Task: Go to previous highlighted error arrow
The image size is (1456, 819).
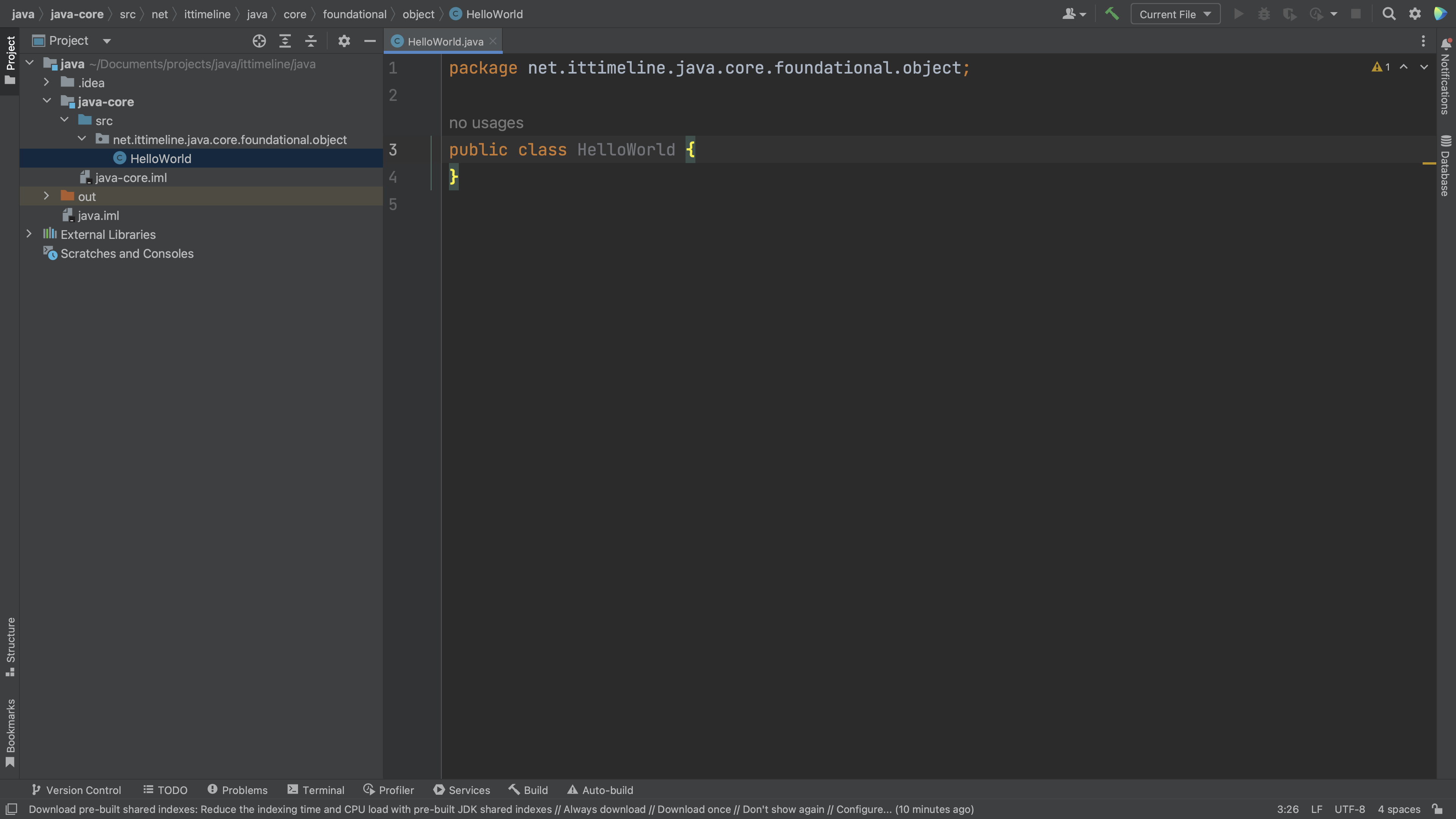Action: [1403, 67]
